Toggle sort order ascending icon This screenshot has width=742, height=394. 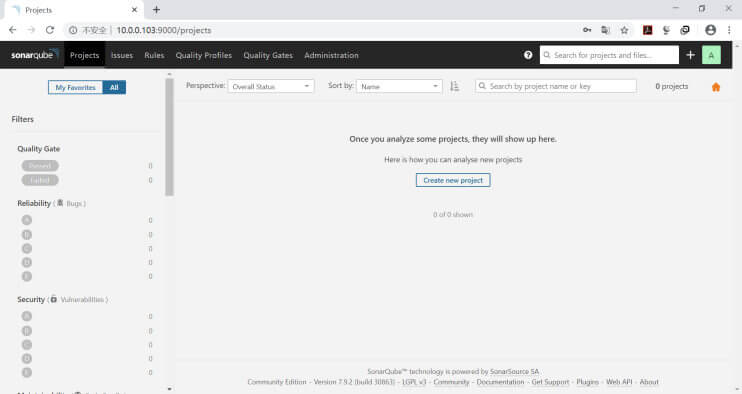coord(454,86)
